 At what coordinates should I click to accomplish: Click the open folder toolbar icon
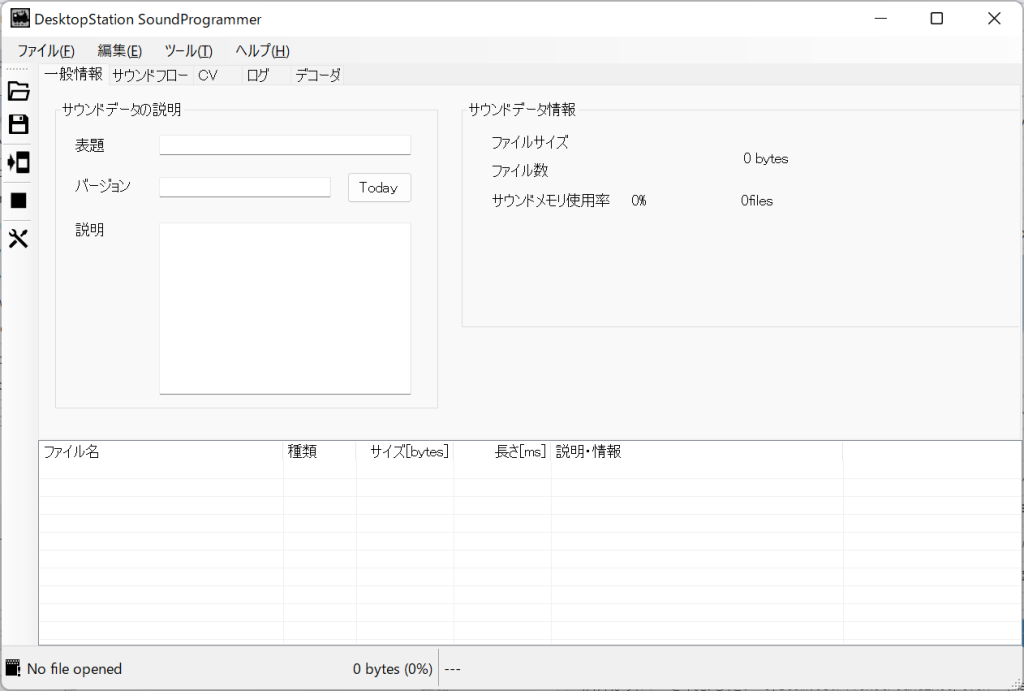(18, 91)
